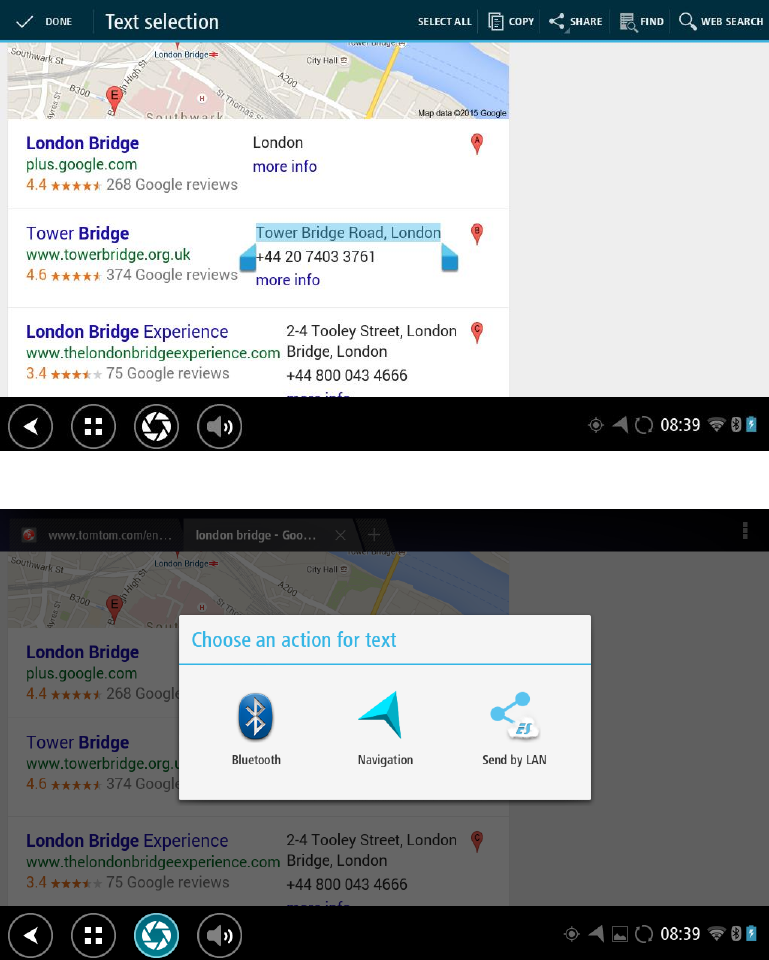Tap Done checkmark in text selection bar
The image size is (769, 960).
pyautogui.click(x=44, y=21)
